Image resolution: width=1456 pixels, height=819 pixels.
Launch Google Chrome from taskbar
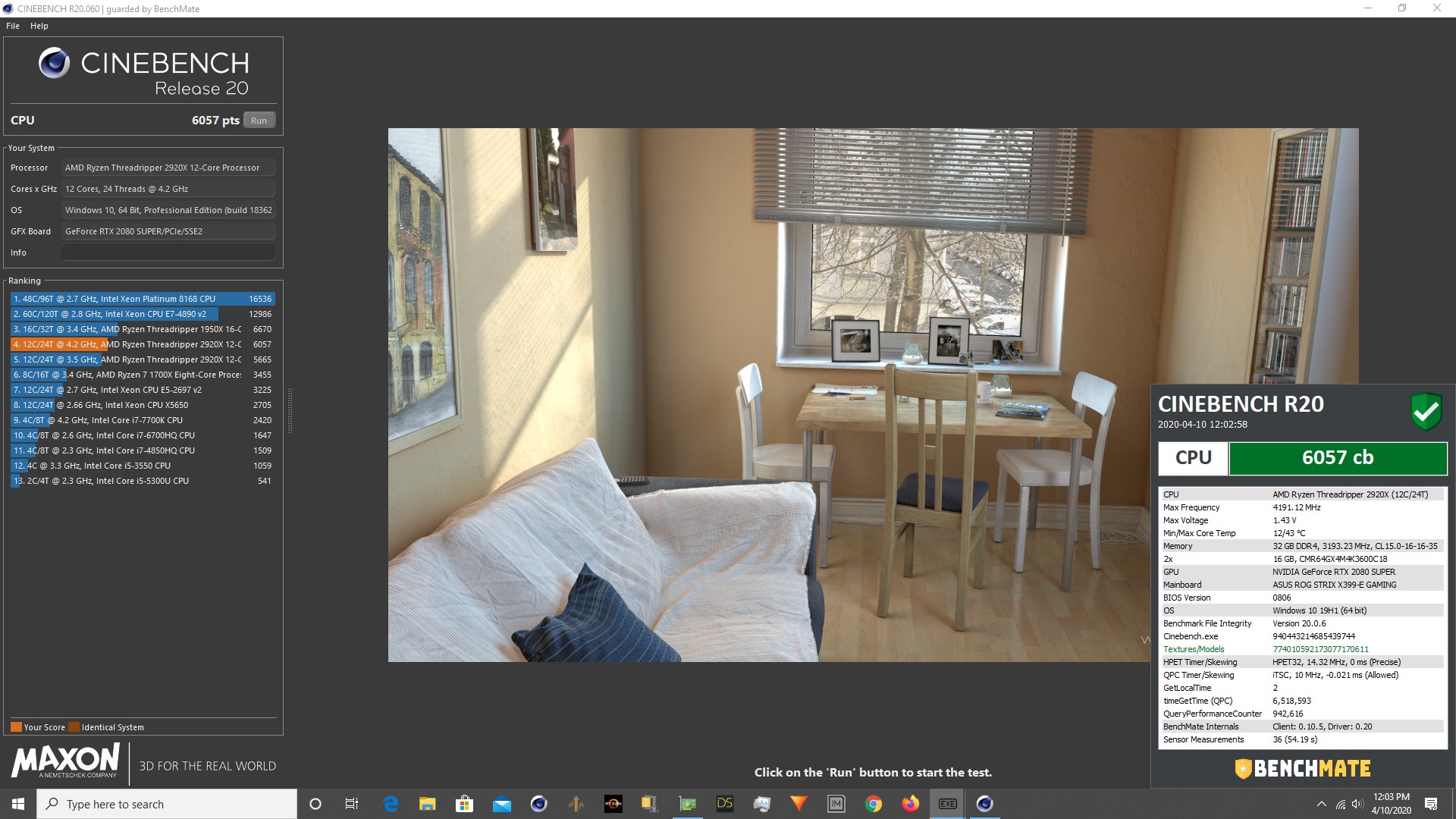873,804
